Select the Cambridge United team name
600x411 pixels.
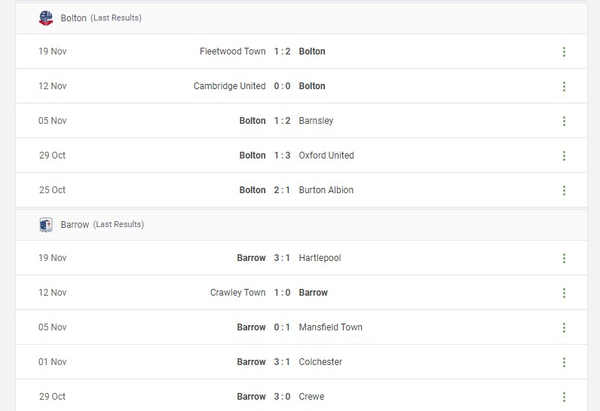pyautogui.click(x=230, y=86)
